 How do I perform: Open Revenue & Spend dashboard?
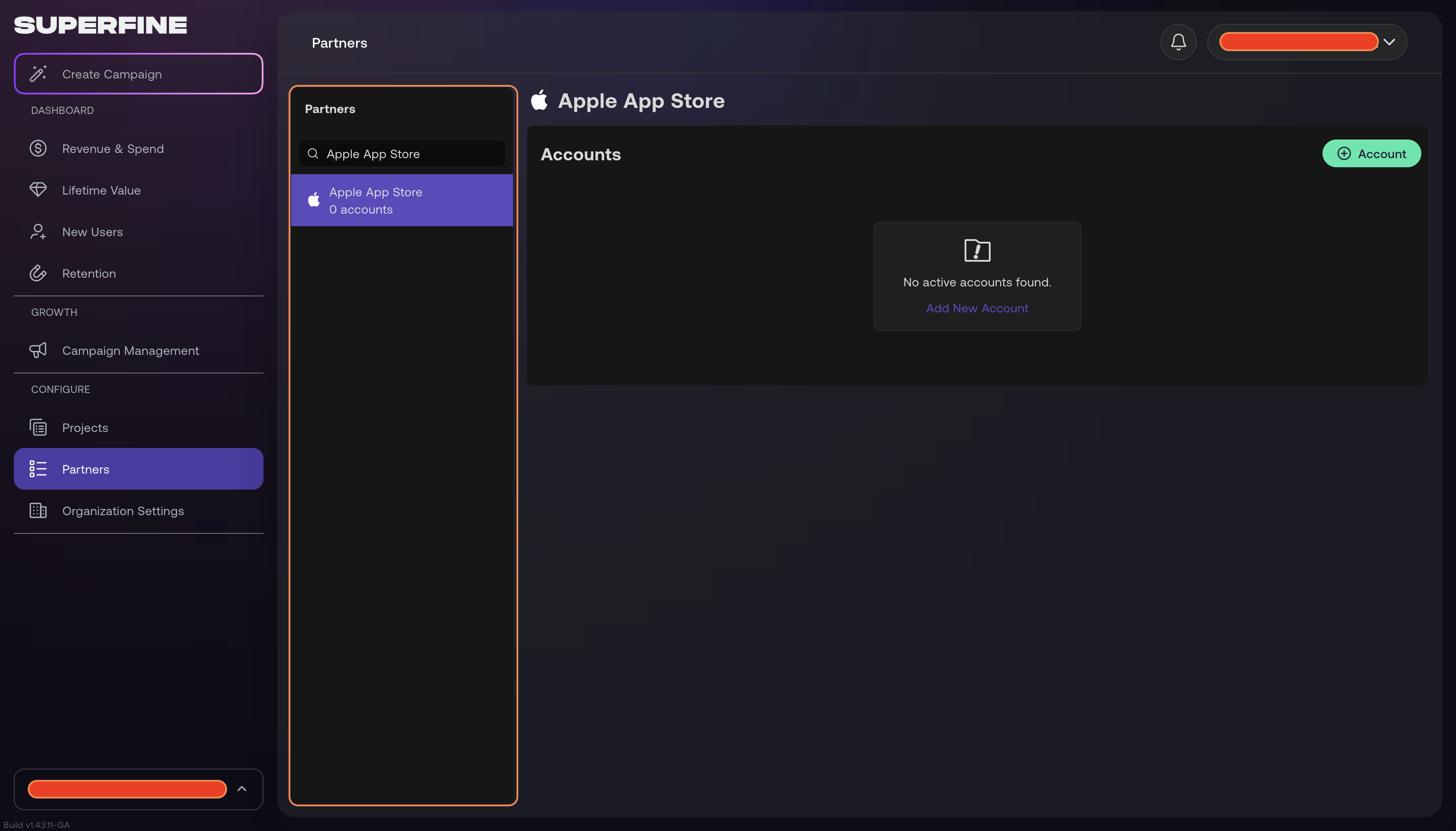pos(139,148)
